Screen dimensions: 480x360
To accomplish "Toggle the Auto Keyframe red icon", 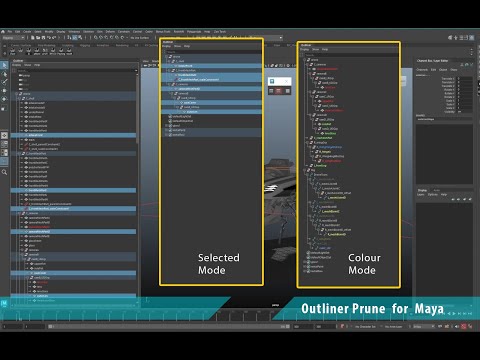I will point(463,326).
